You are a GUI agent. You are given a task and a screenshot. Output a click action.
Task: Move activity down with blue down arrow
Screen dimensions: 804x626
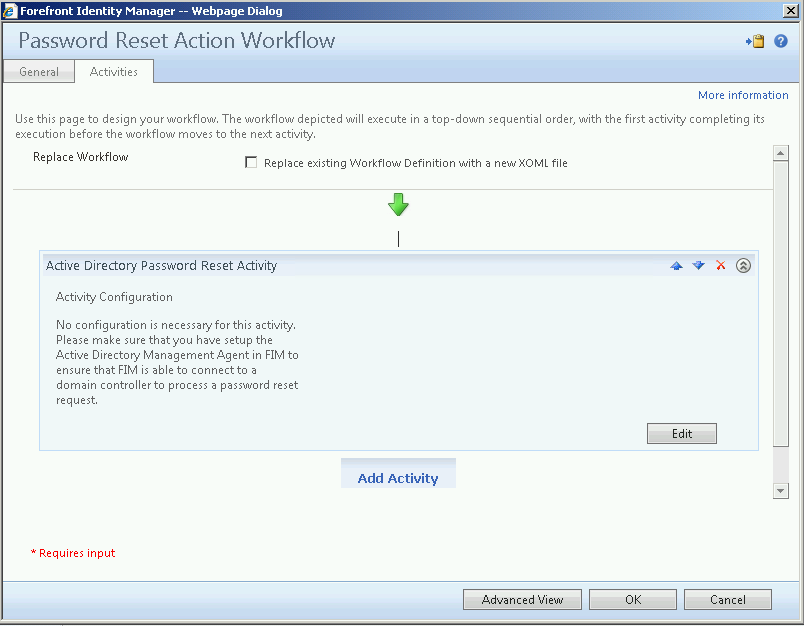coord(698,265)
